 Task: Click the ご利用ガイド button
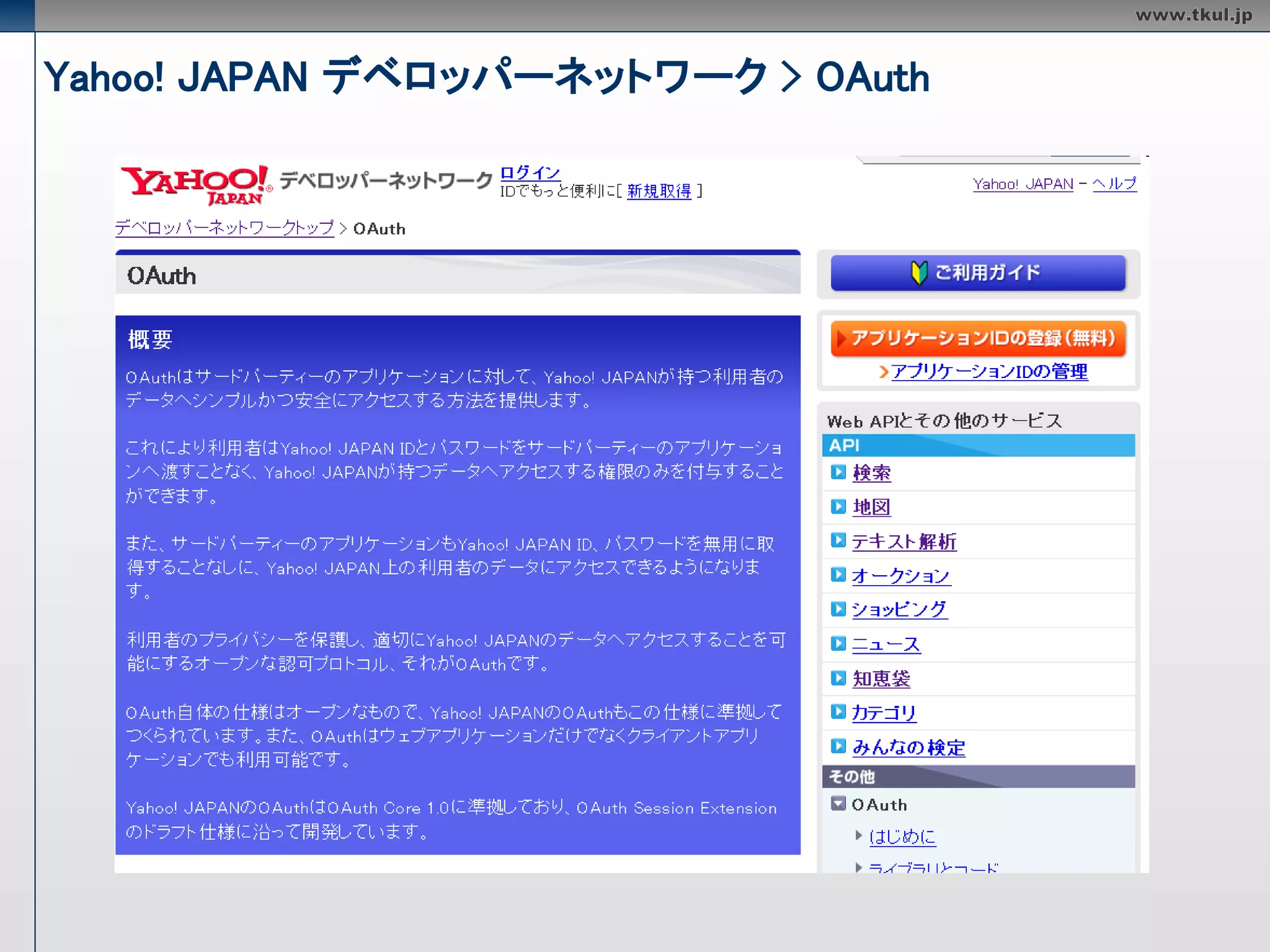(x=978, y=273)
